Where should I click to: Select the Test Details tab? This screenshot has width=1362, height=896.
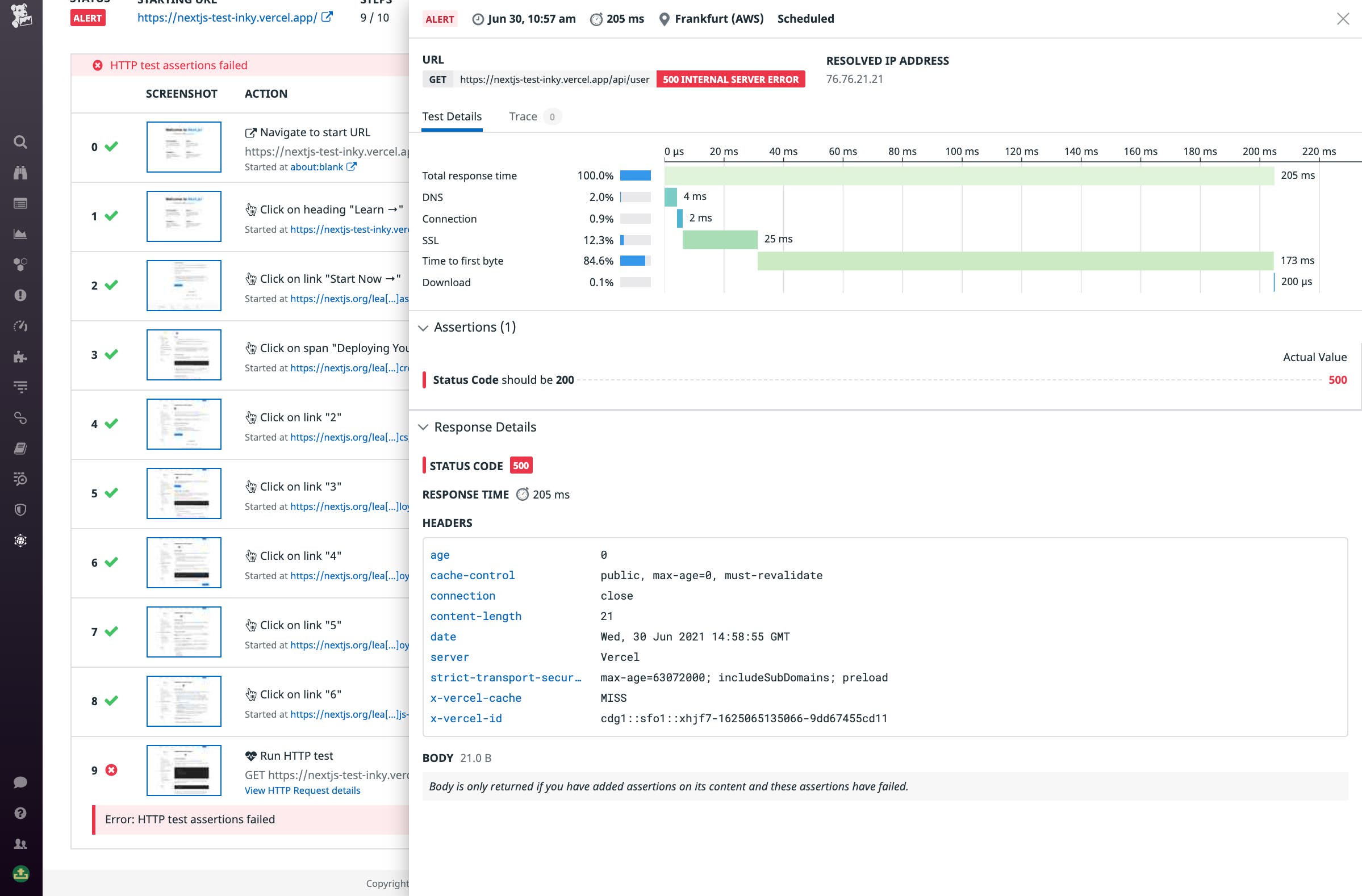[452, 116]
